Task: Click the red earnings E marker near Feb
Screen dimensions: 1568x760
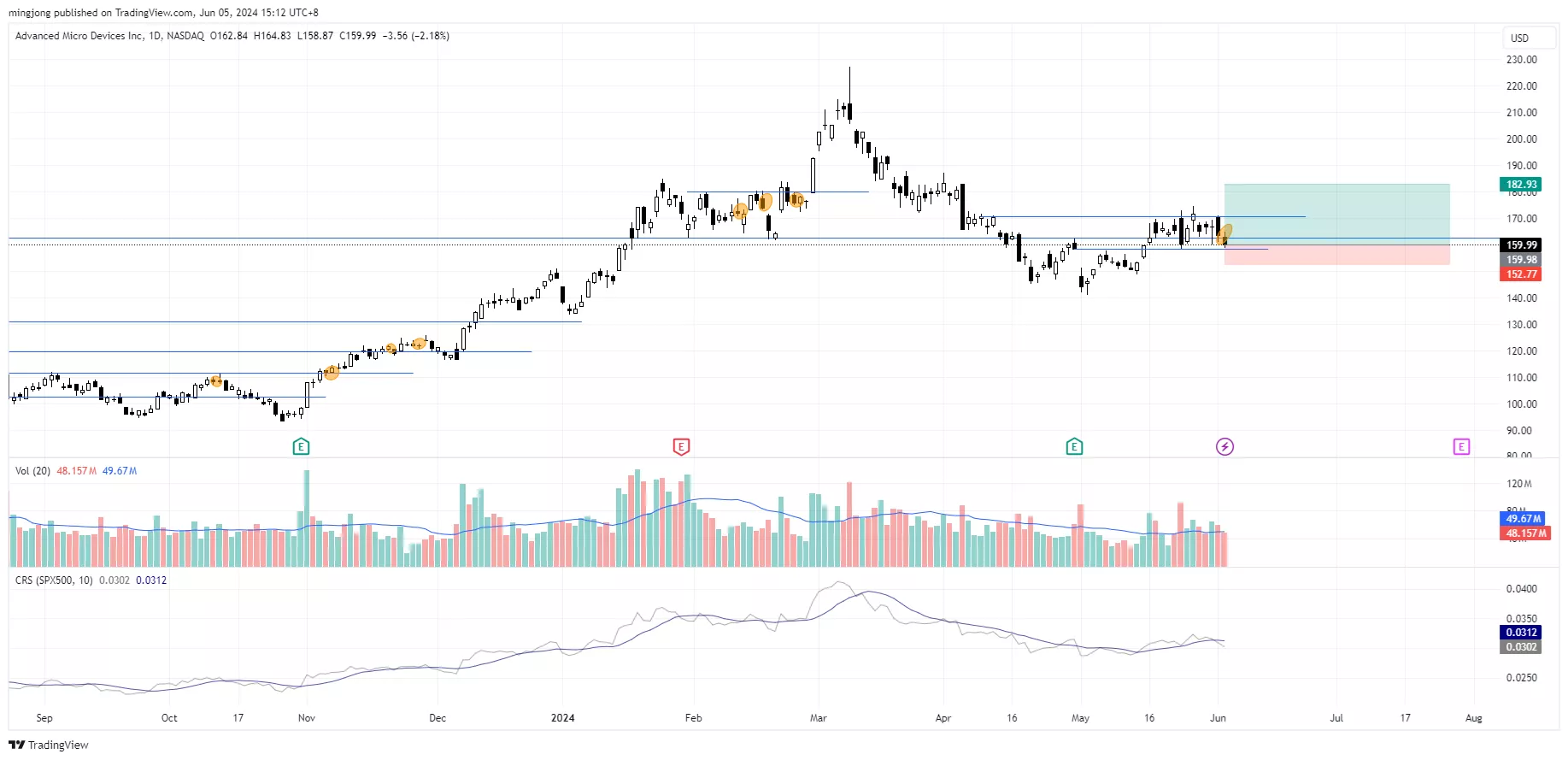Action: (x=681, y=446)
